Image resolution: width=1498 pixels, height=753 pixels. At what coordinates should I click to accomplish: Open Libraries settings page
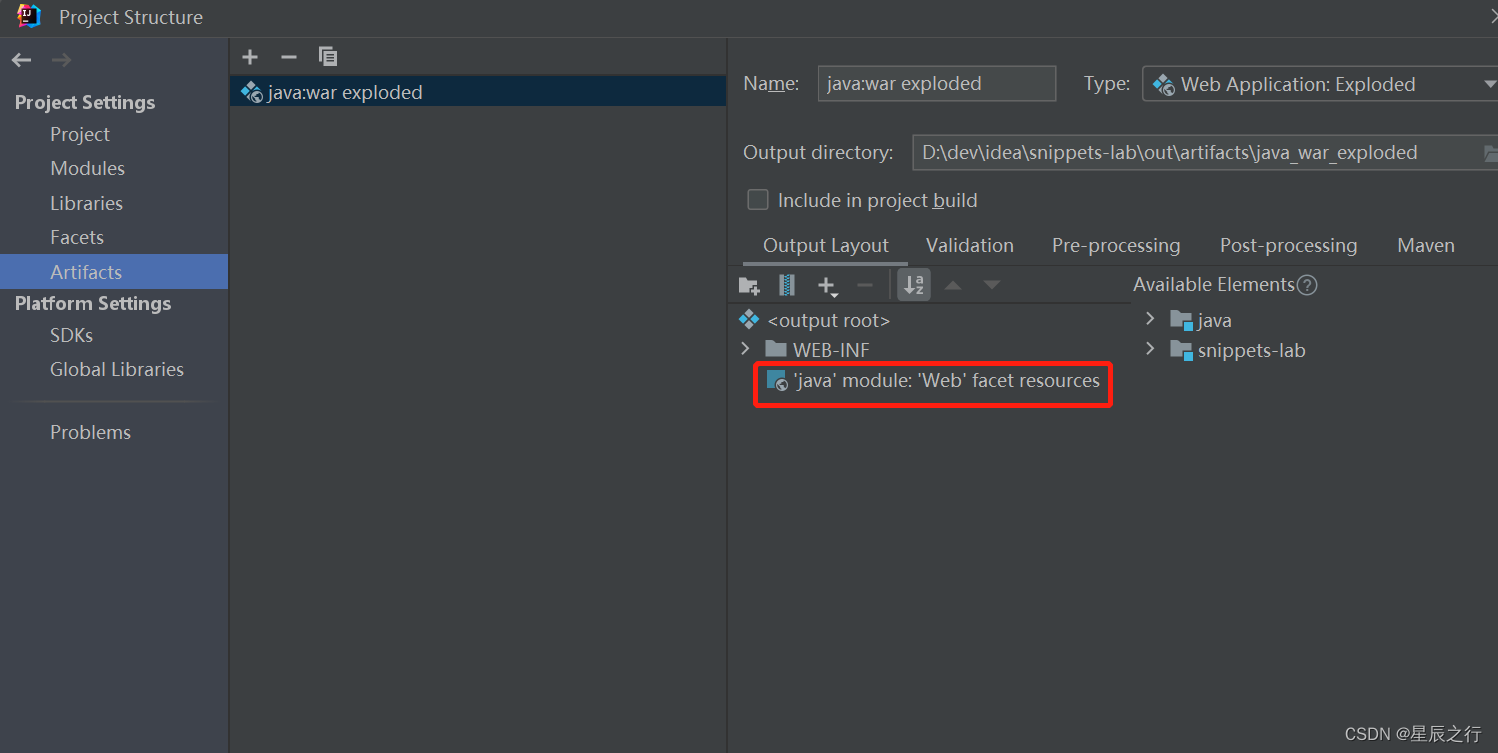coord(87,203)
